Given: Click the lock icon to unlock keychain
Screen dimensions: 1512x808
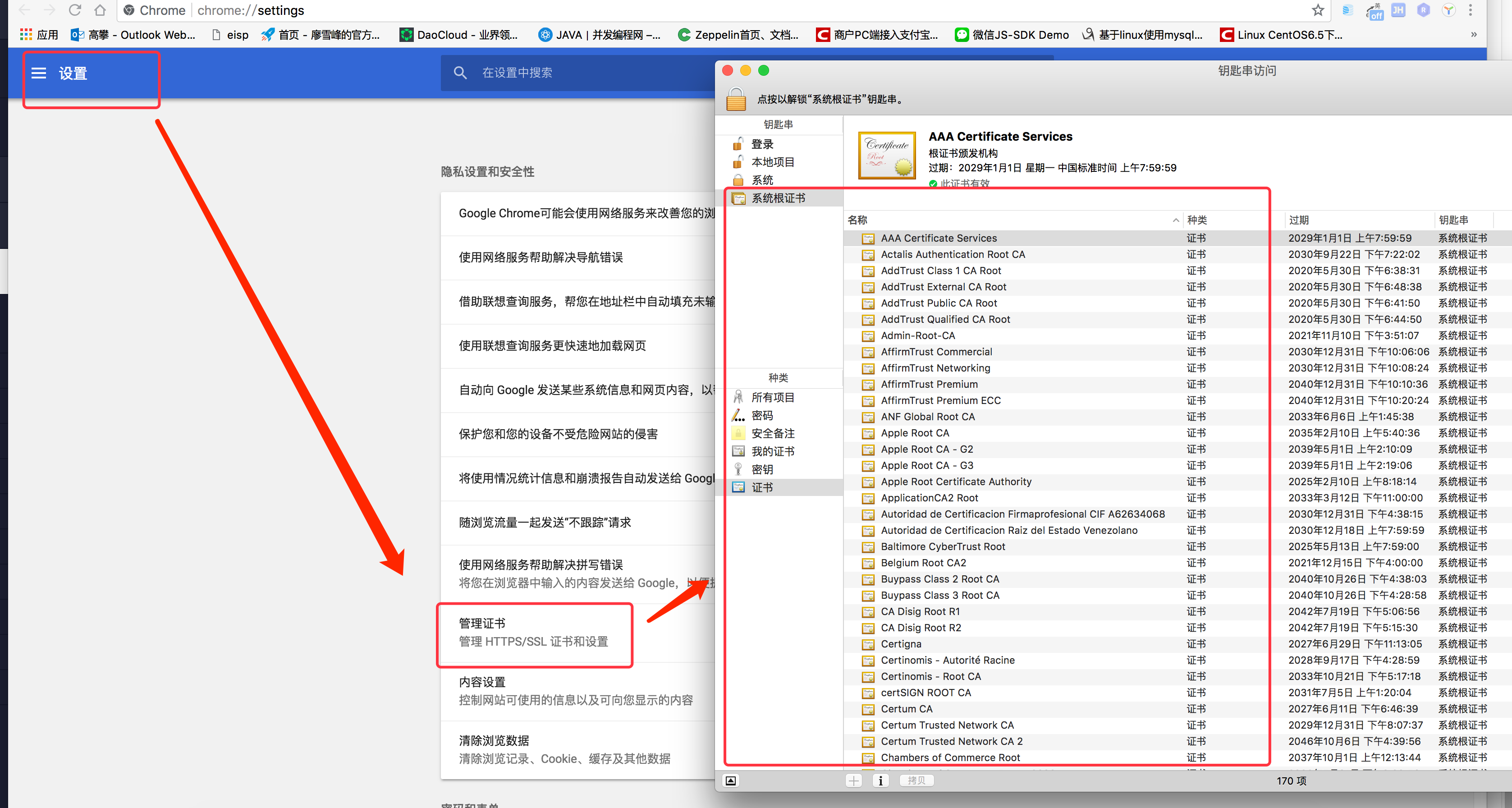Looking at the screenshot, I should (735, 99).
